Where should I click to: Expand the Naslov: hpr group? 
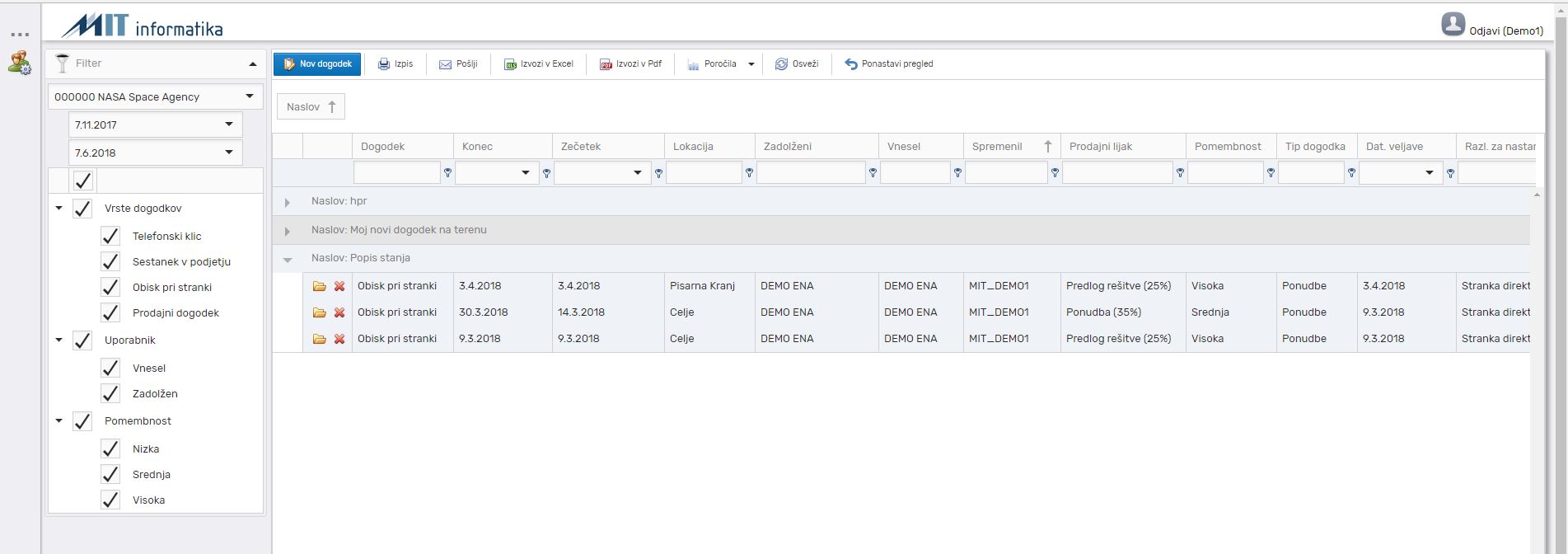[x=287, y=202]
